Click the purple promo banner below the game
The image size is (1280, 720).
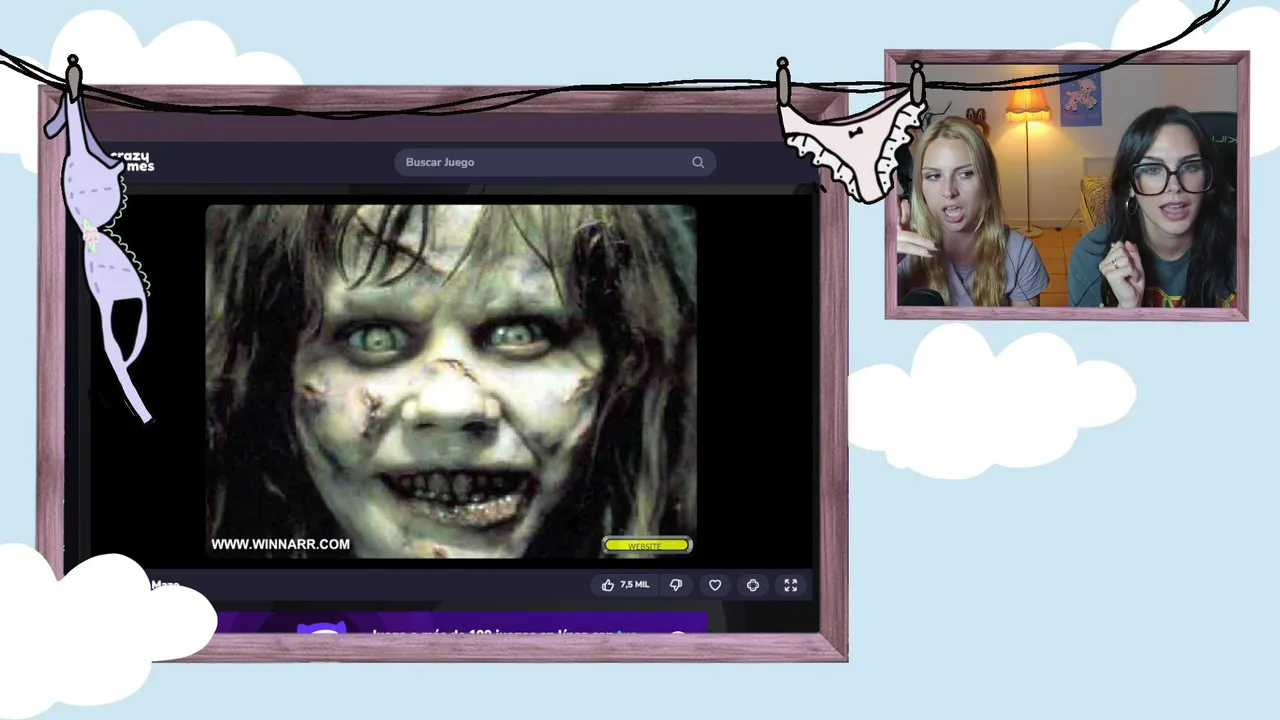(x=462, y=624)
